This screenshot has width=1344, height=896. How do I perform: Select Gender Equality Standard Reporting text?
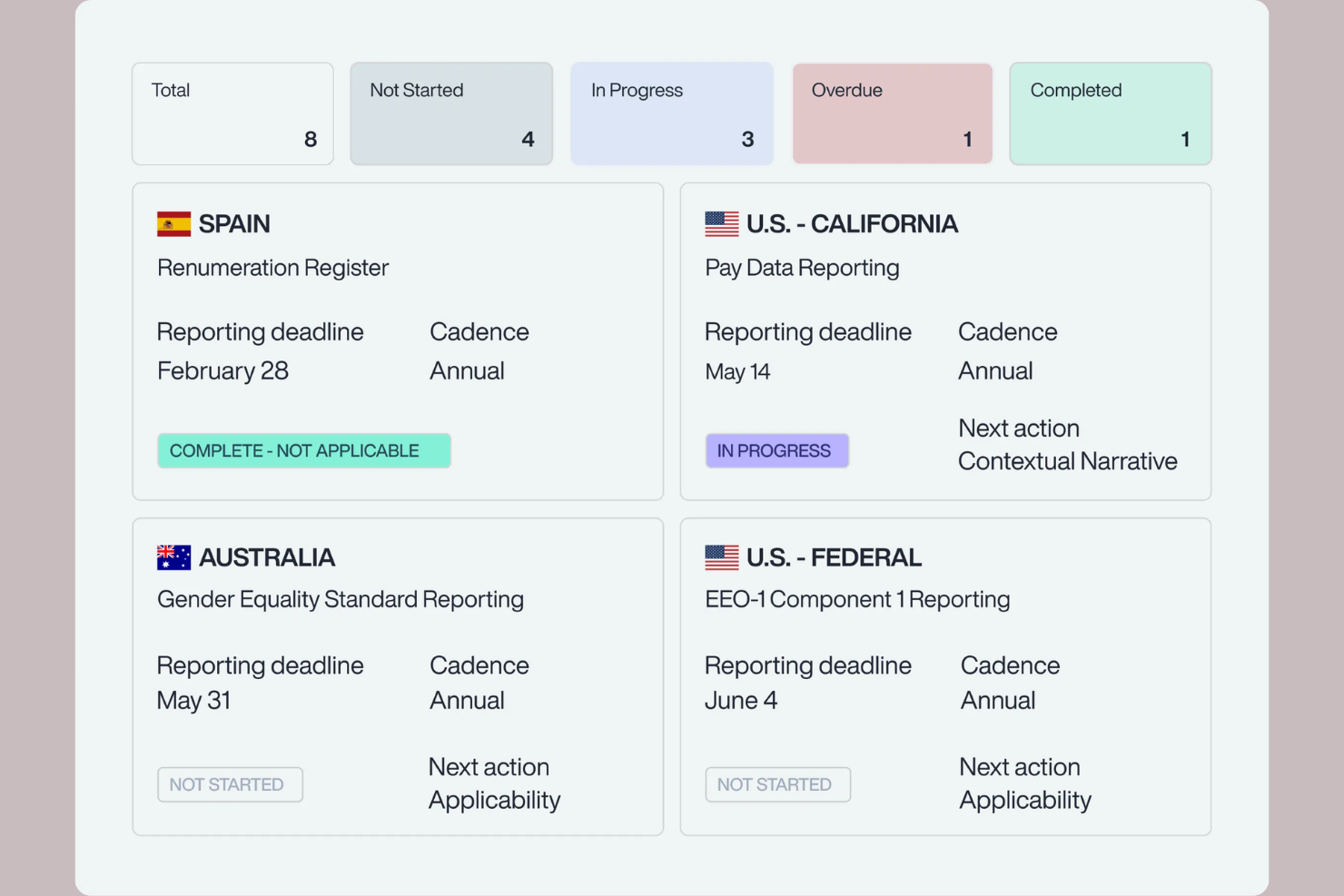click(x=341, y=599)
